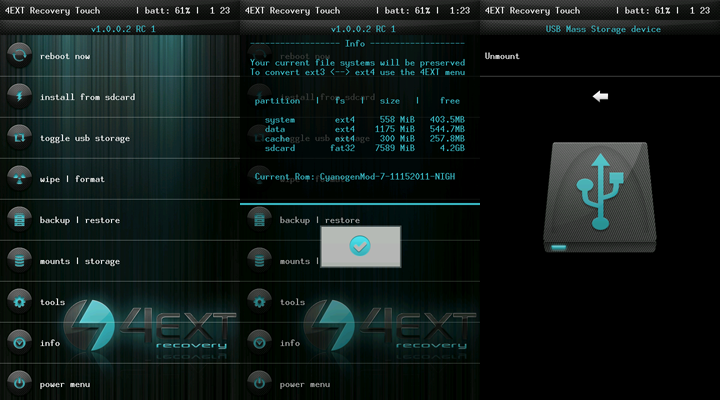Select "power menu" label in left menu
Screen dimensions: 720x400
pyautogui.click(x=65, y=384)
